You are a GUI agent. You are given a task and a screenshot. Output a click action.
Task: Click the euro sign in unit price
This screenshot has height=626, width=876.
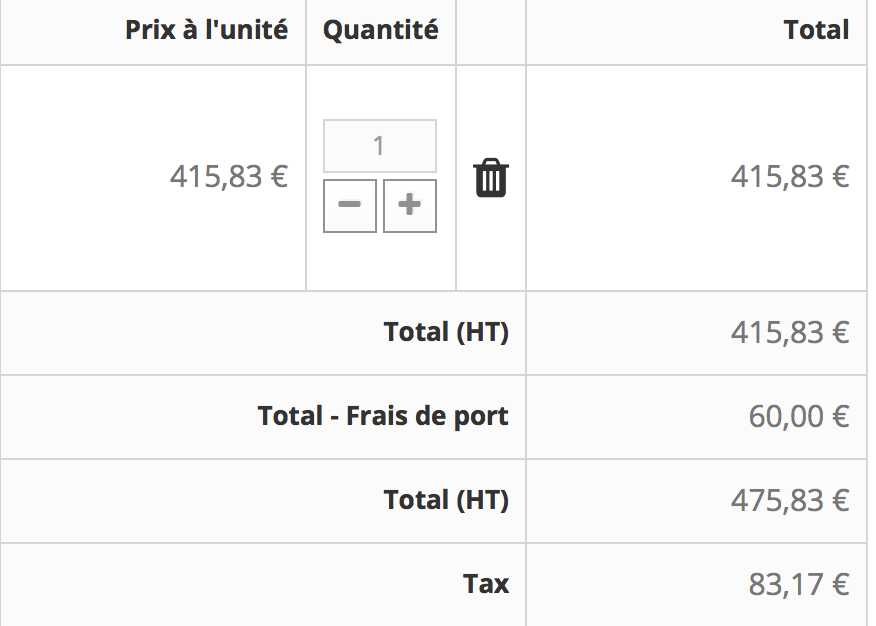[279, 176]
